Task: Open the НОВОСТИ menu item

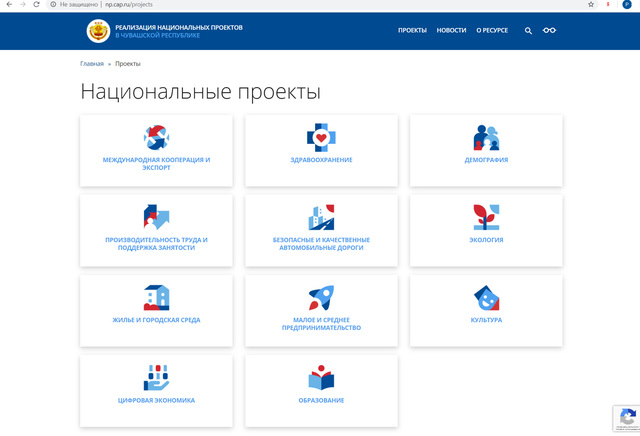Action: (x=451, y=31)
